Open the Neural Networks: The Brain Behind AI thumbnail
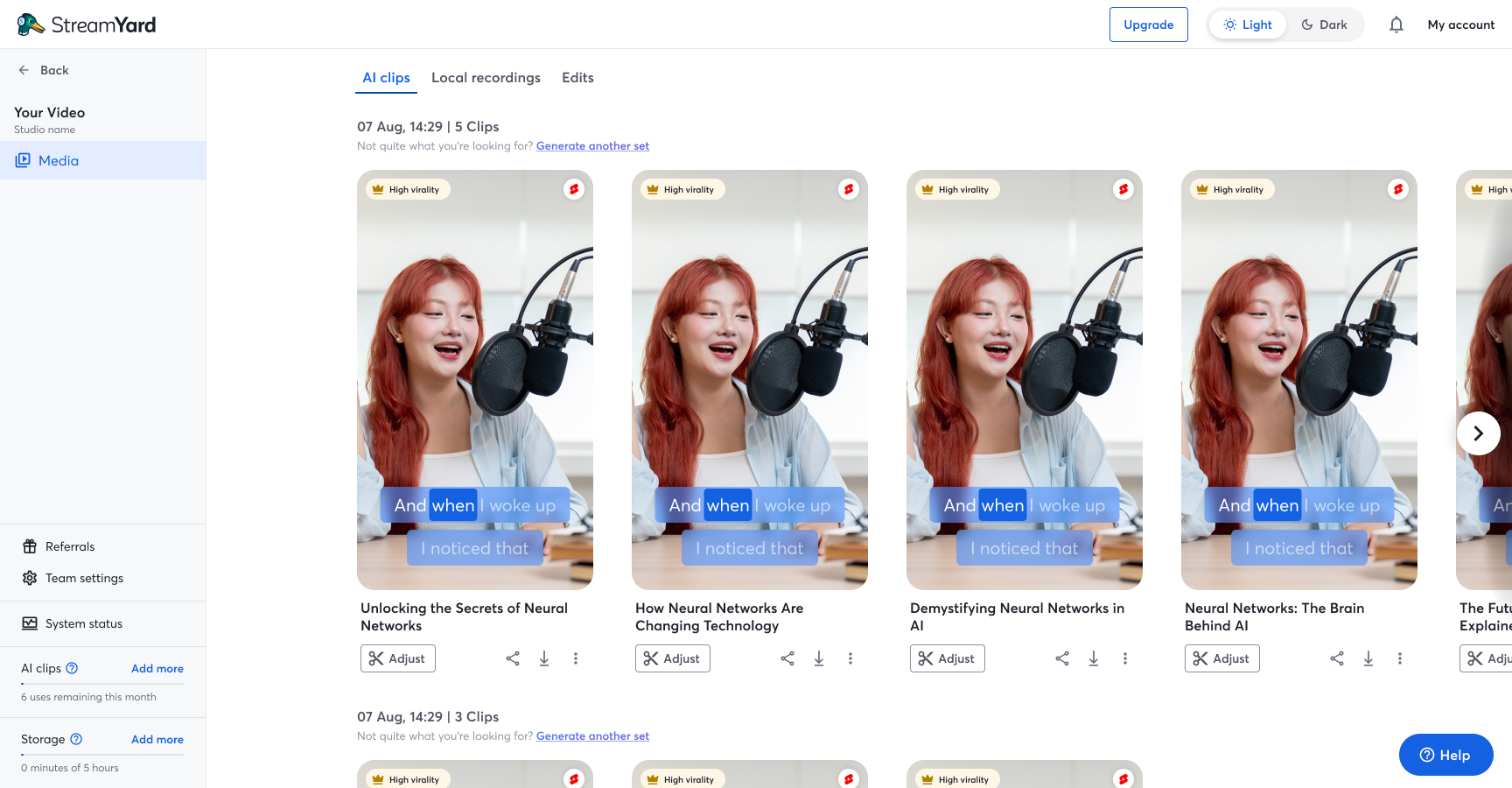1512x788 pixels. pos(1299,380)
